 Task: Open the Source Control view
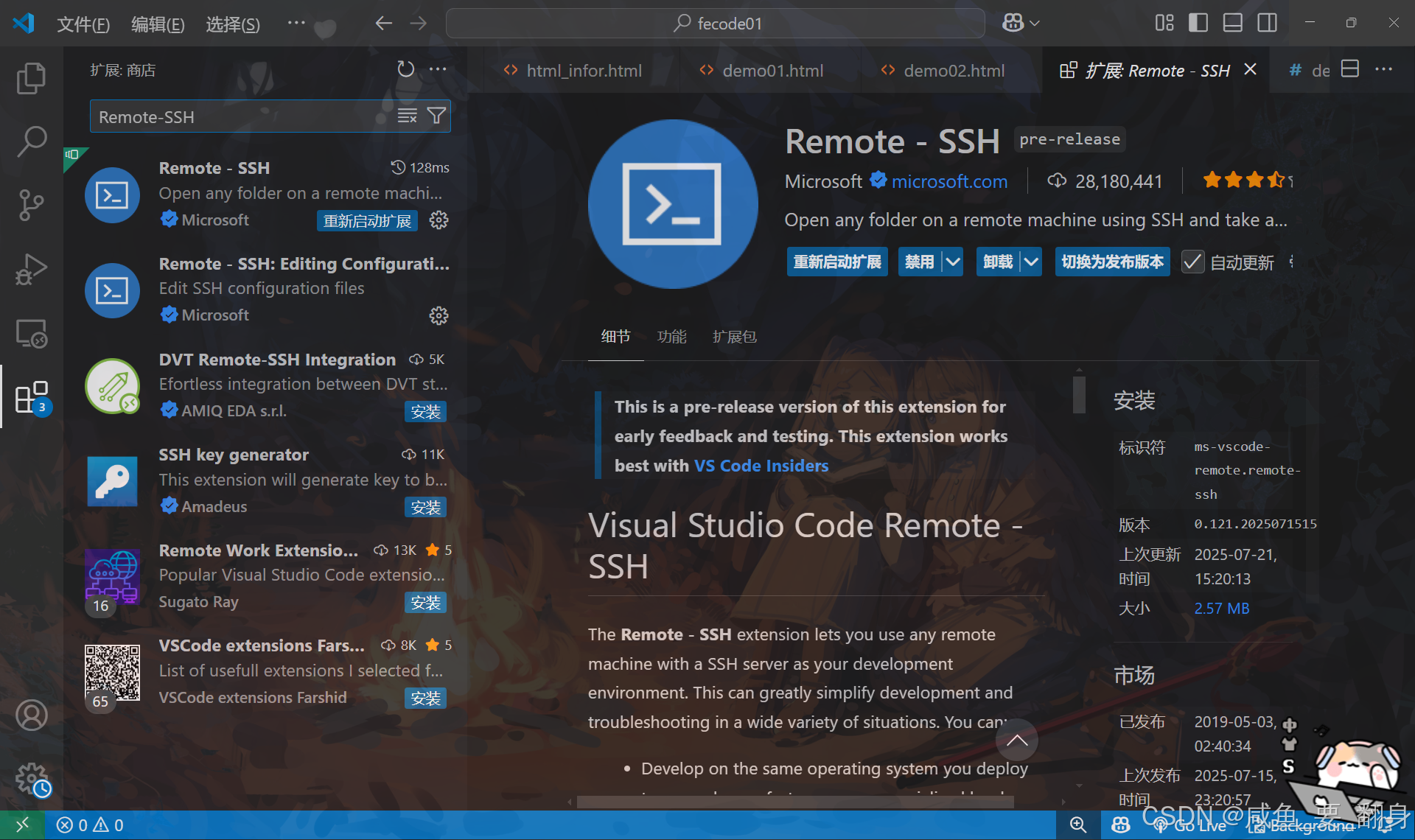coord(31,206)
